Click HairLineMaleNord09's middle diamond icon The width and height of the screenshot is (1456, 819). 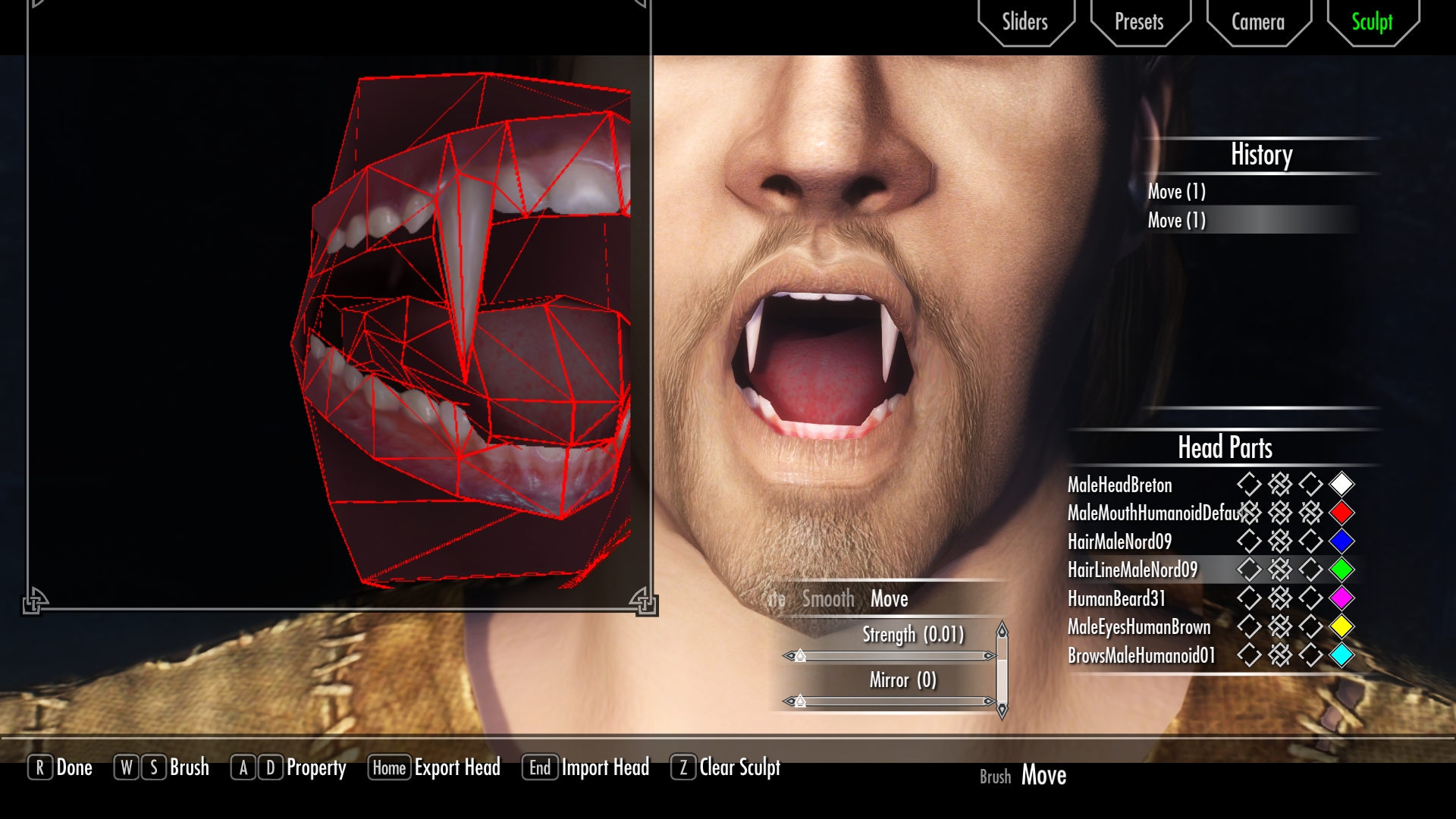[1280, 570]
